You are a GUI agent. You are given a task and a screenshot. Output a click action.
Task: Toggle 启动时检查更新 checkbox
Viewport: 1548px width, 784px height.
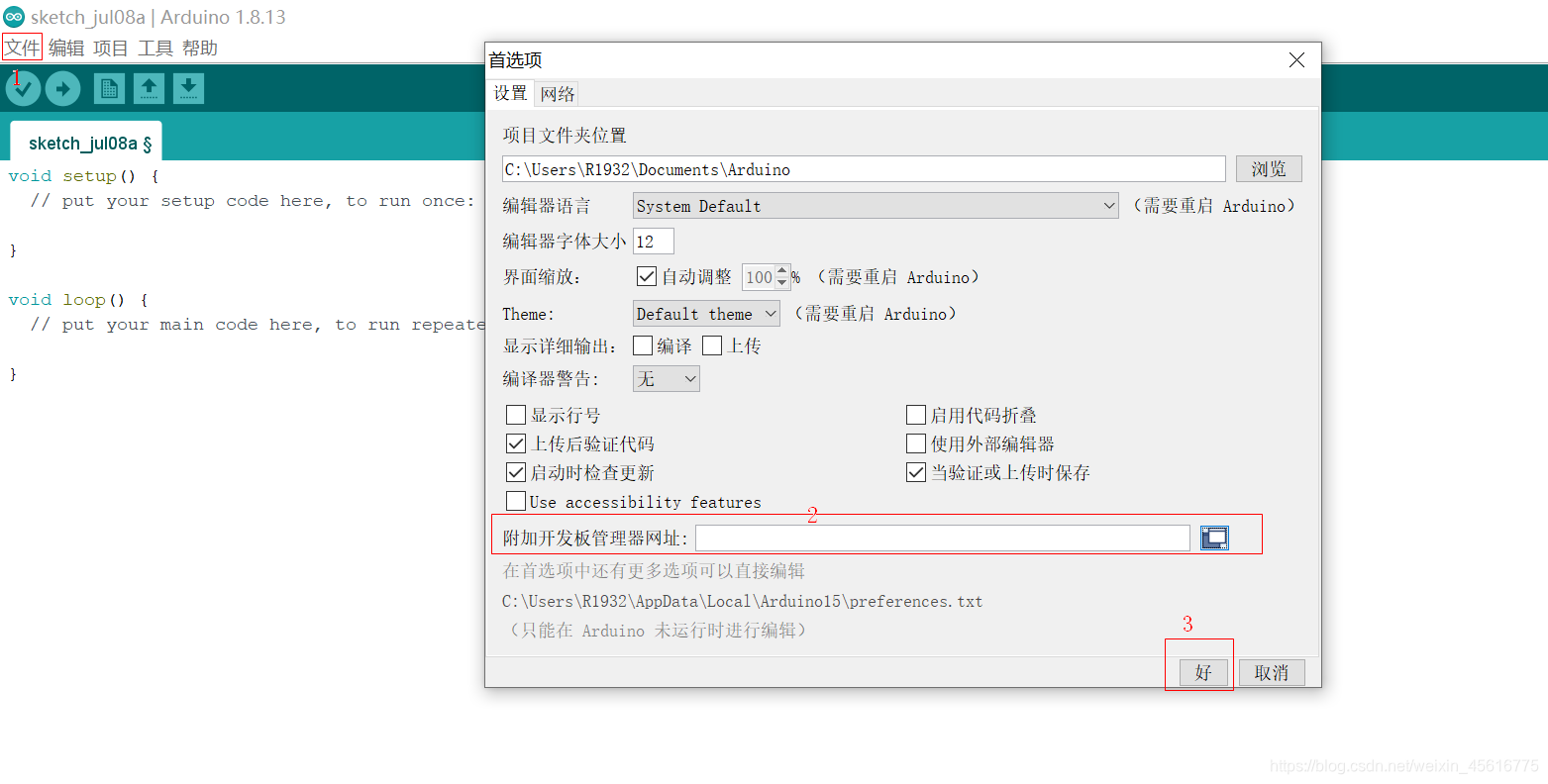tap(516, 472)
